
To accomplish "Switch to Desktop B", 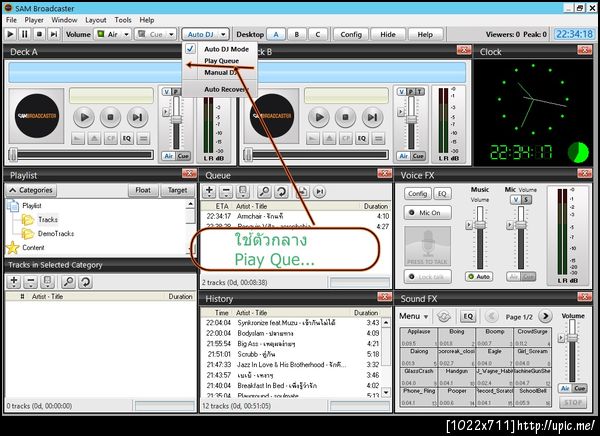I will tap(297, 34).
